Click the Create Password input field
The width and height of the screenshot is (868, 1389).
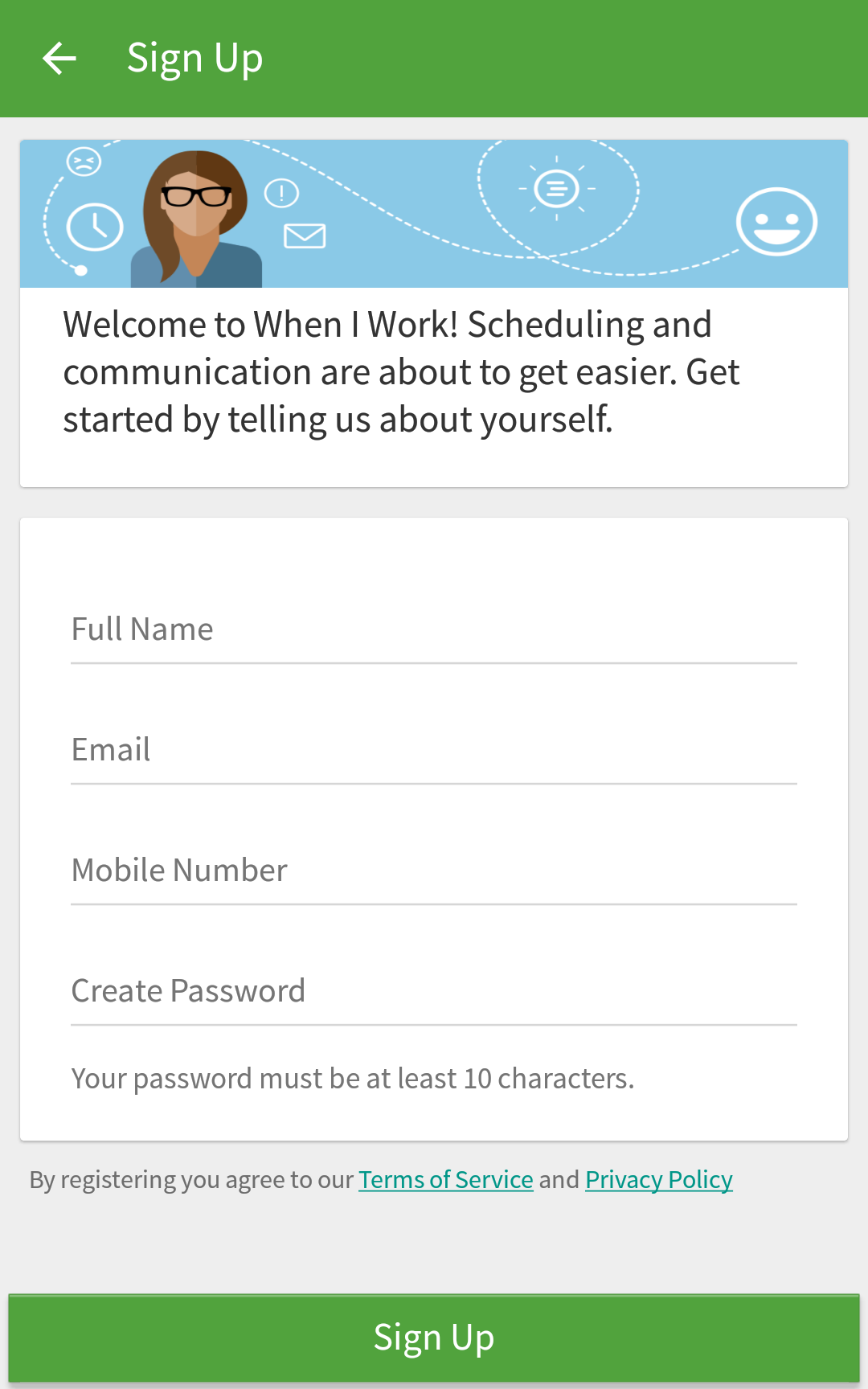(x=434, y=990)
